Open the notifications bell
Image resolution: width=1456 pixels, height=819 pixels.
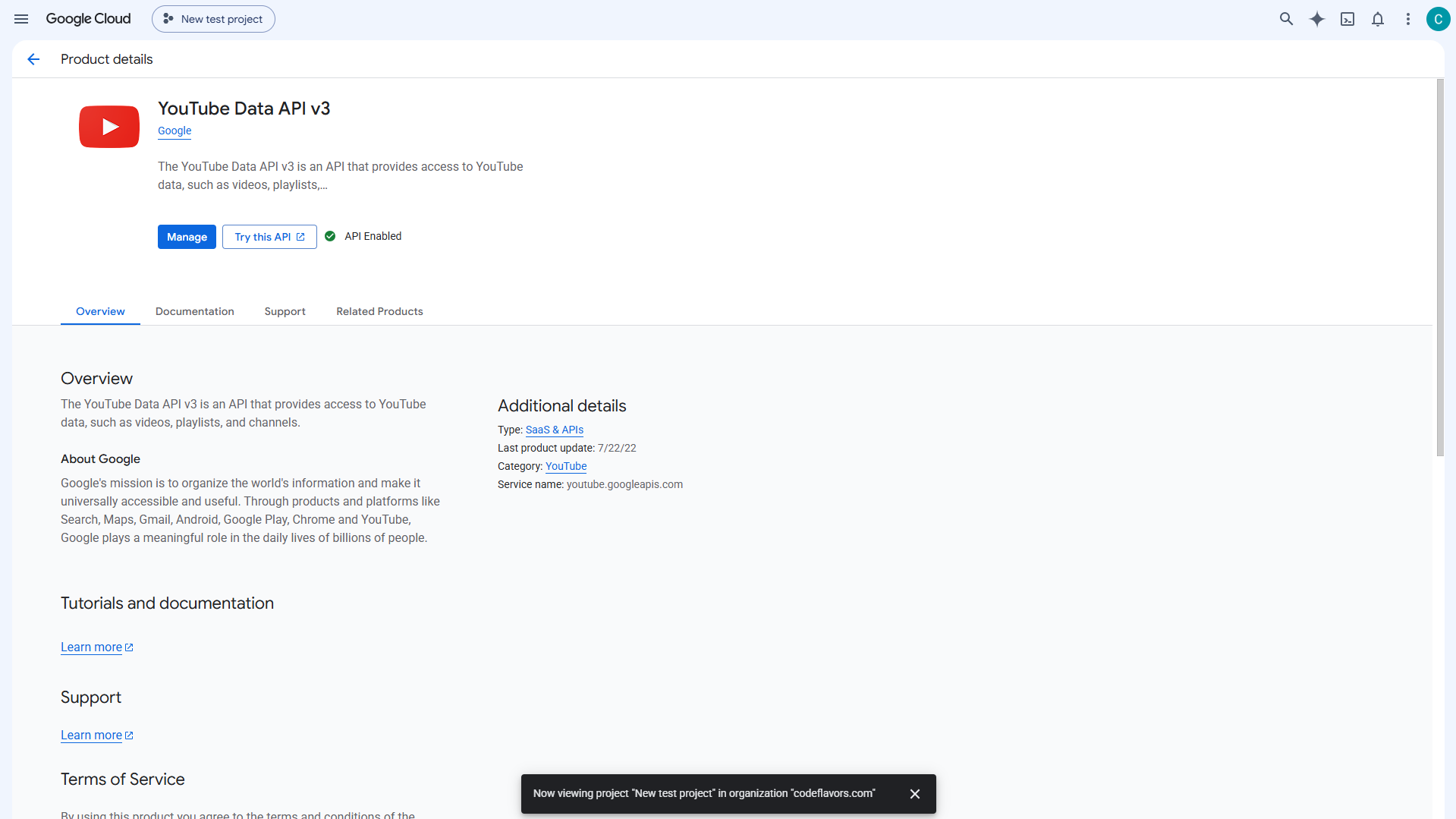click(x=1378, y=19)
